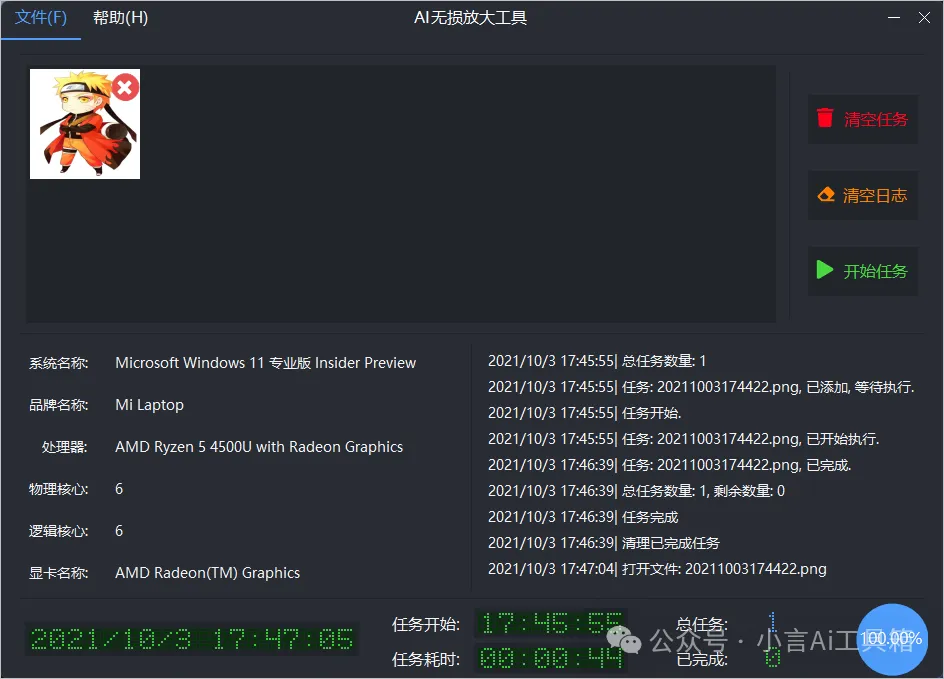Click the 系统名称 label
Viewport: 944px width, 679px height.
(58, 363)
